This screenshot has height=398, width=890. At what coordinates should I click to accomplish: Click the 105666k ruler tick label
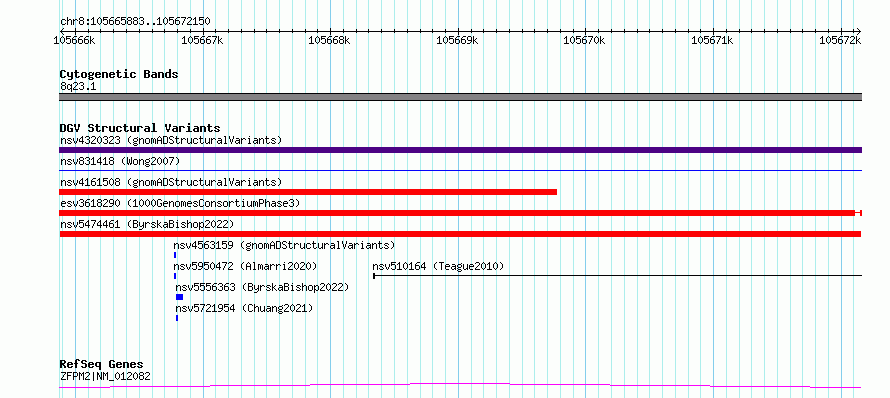(x=74, y=41)
